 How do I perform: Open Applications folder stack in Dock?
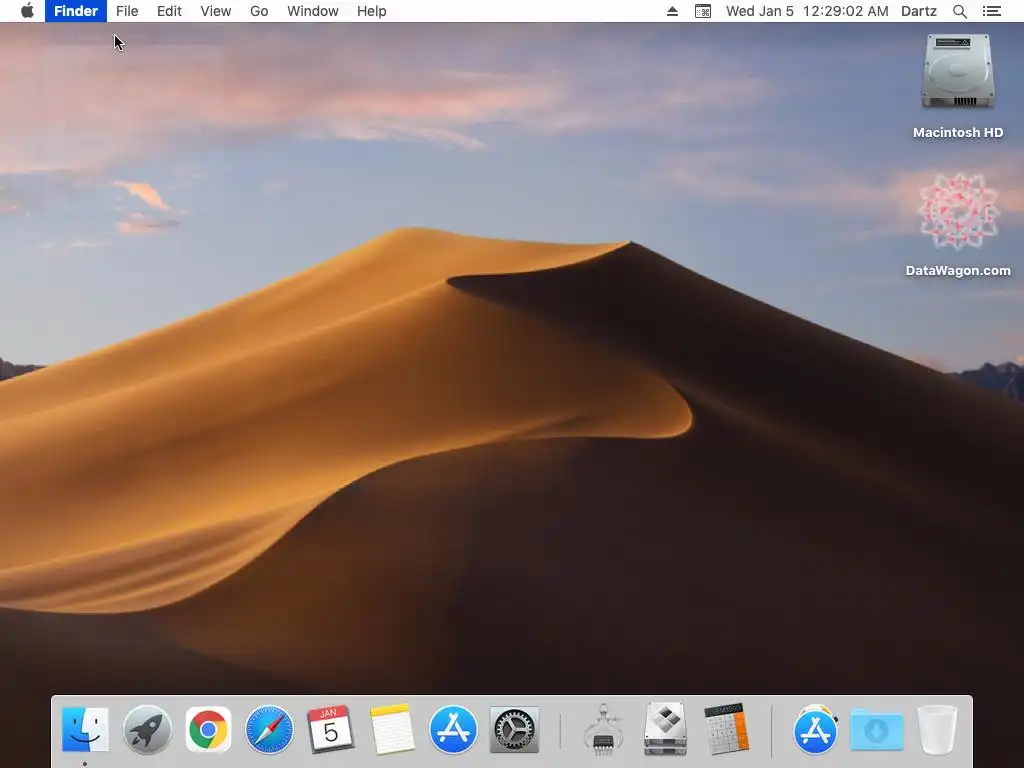click(815, 729)
